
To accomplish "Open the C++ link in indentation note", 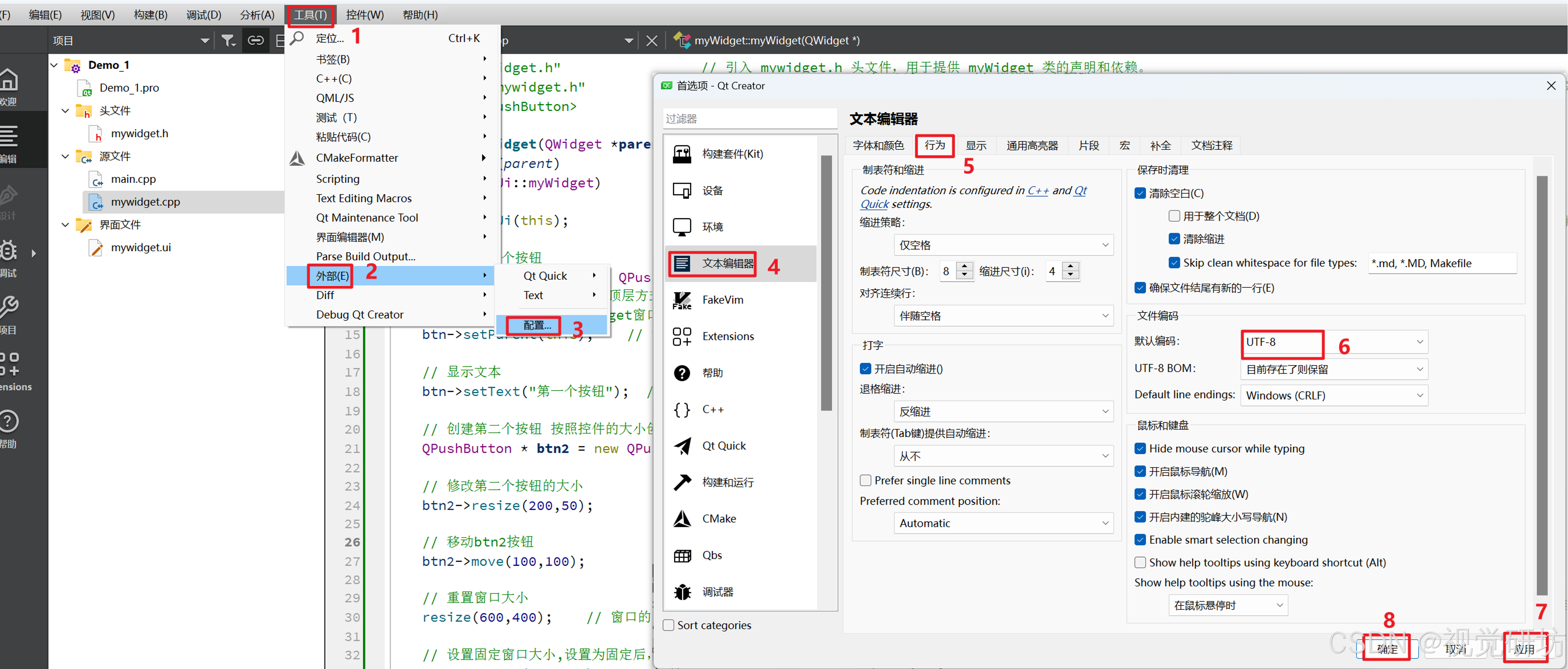I will tap(1037, 191).
